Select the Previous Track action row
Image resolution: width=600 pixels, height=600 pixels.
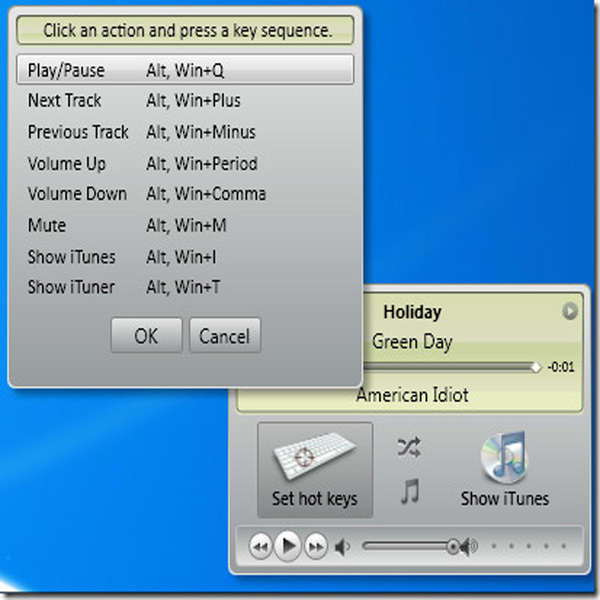pyautogui.click(x=185, y=132)
